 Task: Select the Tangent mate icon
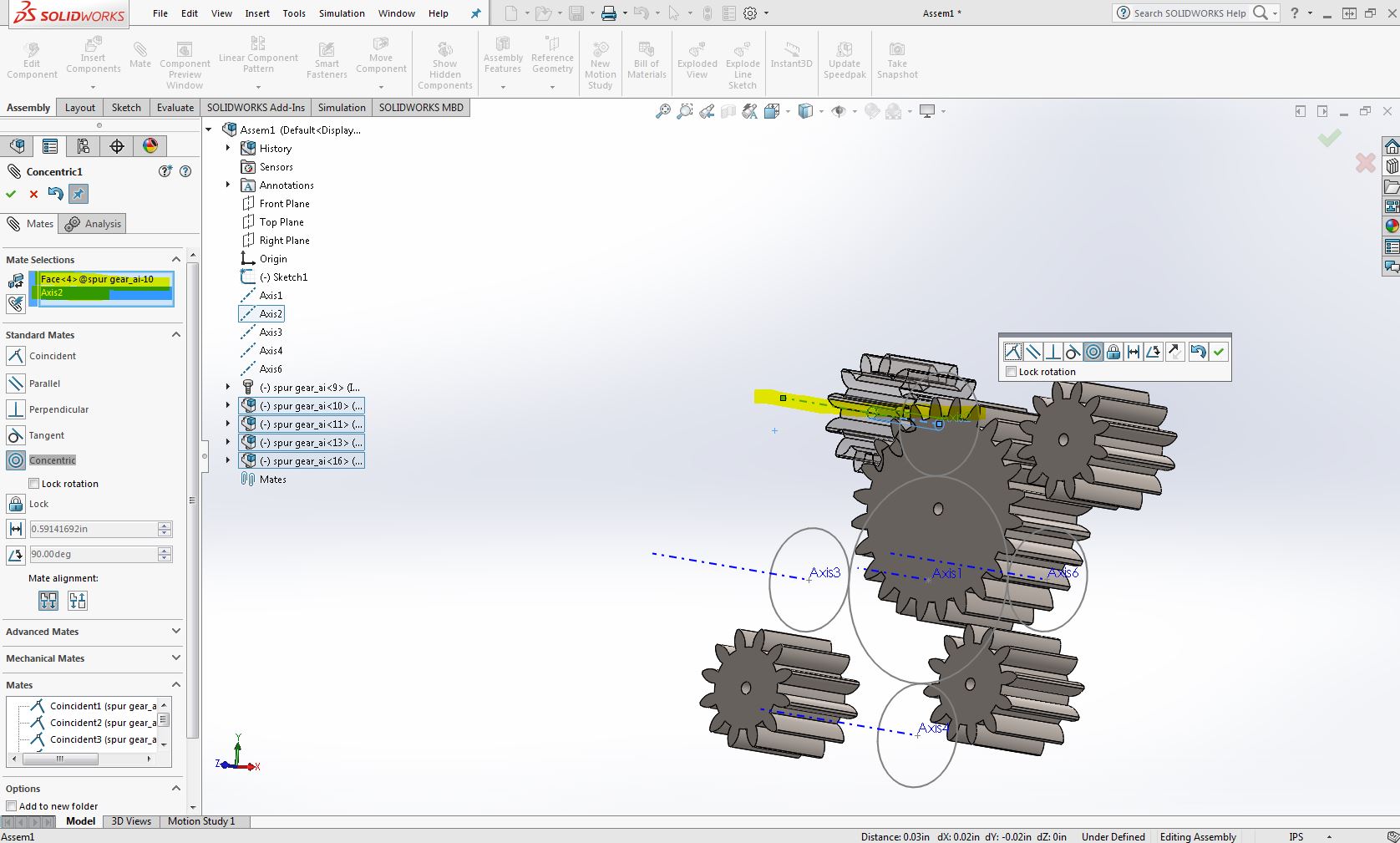[x=16, y=435]
